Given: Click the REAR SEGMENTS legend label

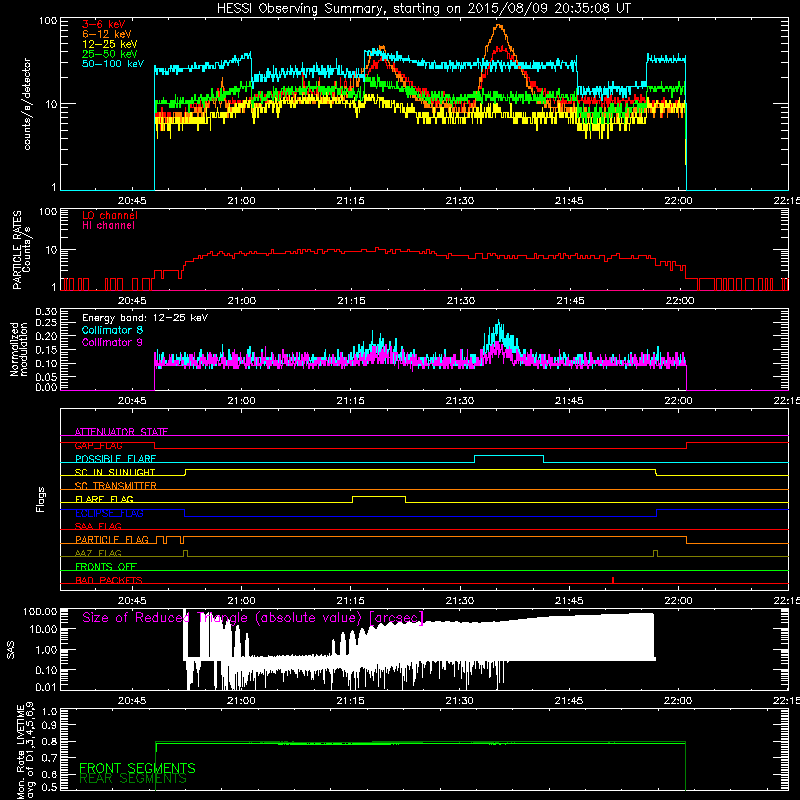Looking at the screenshot, I should coord(133,779).
